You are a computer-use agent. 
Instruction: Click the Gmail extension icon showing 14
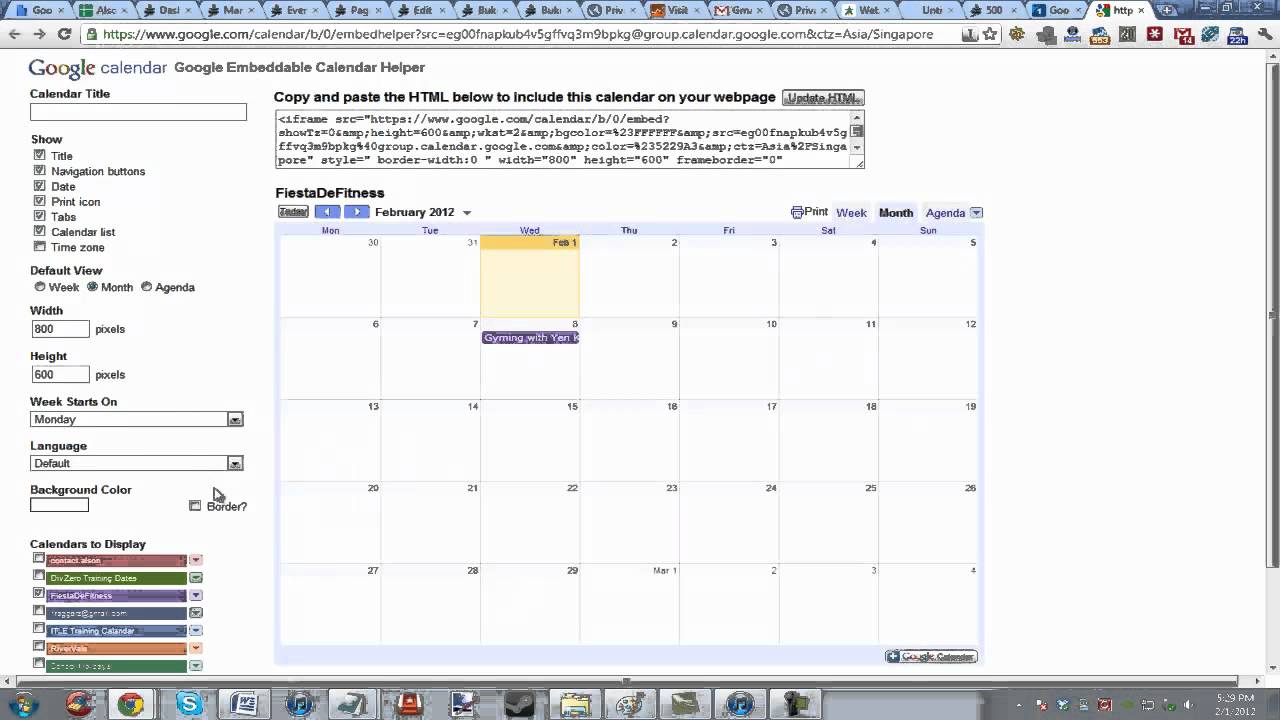[1184, 35]
